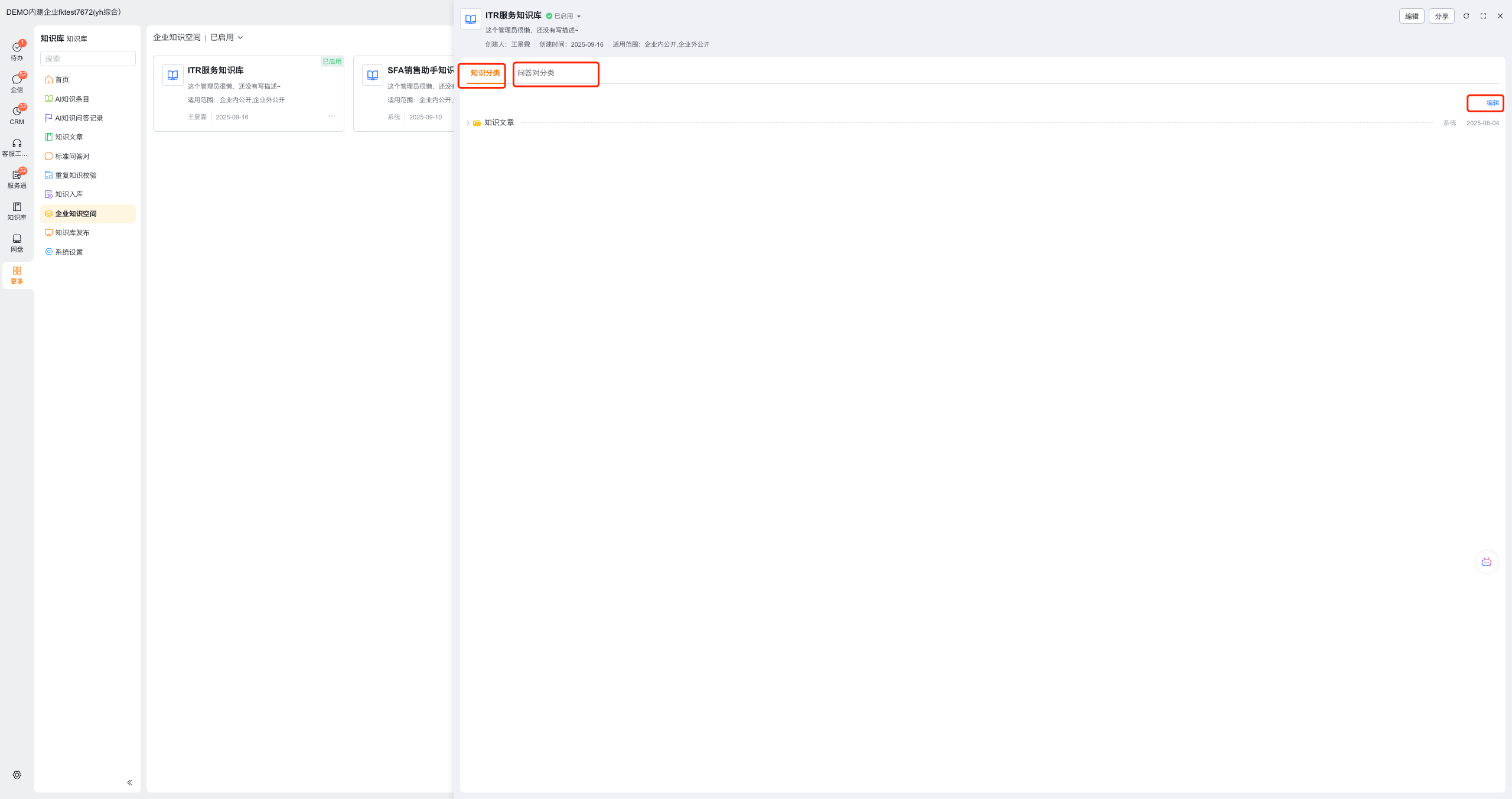Click the 搜索 input field
Image resolution: width=1512 pixels, height=799 pixels.
click(88, 59)
